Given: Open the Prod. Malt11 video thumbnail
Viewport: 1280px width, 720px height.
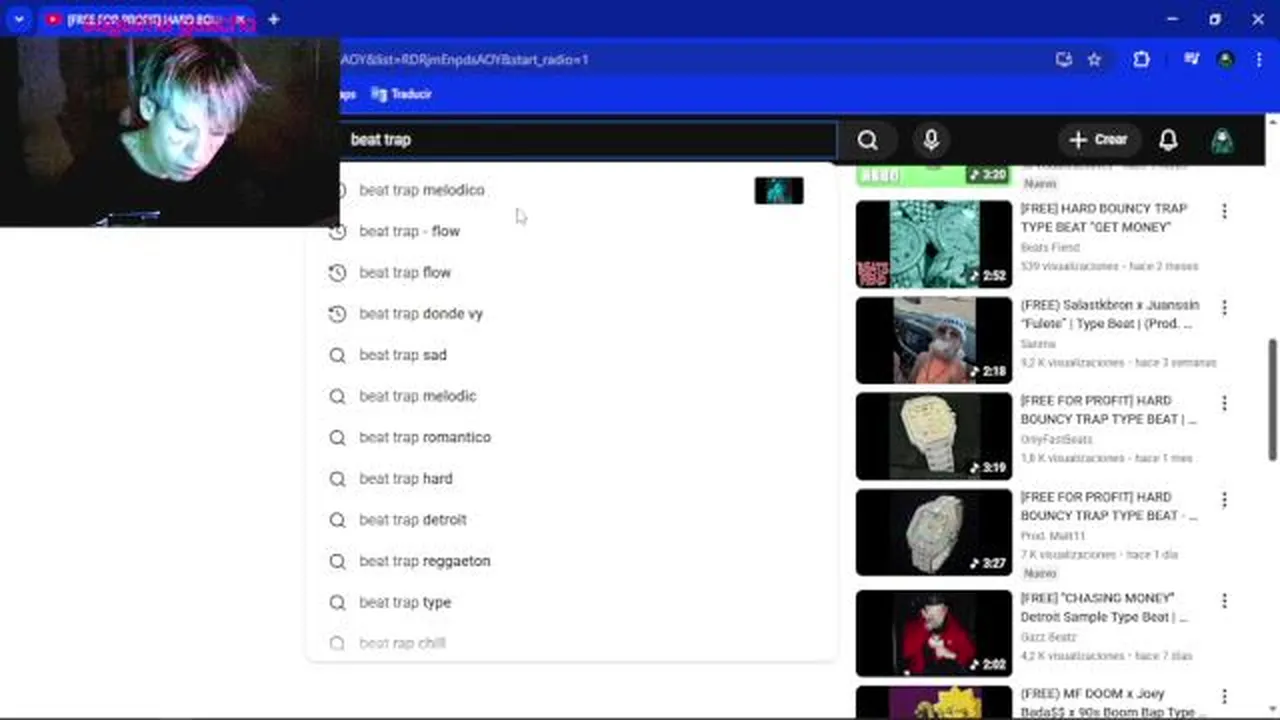Looking at the screenshot, I should (934, 532).
